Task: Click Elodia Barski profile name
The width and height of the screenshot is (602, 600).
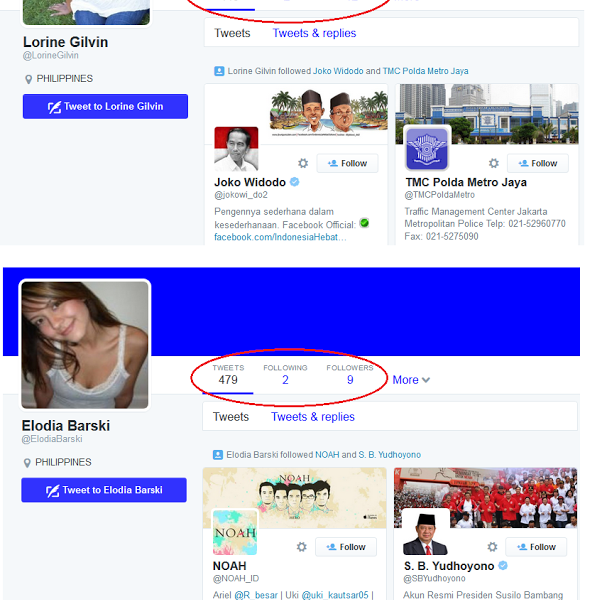Action: coord(66,425)
